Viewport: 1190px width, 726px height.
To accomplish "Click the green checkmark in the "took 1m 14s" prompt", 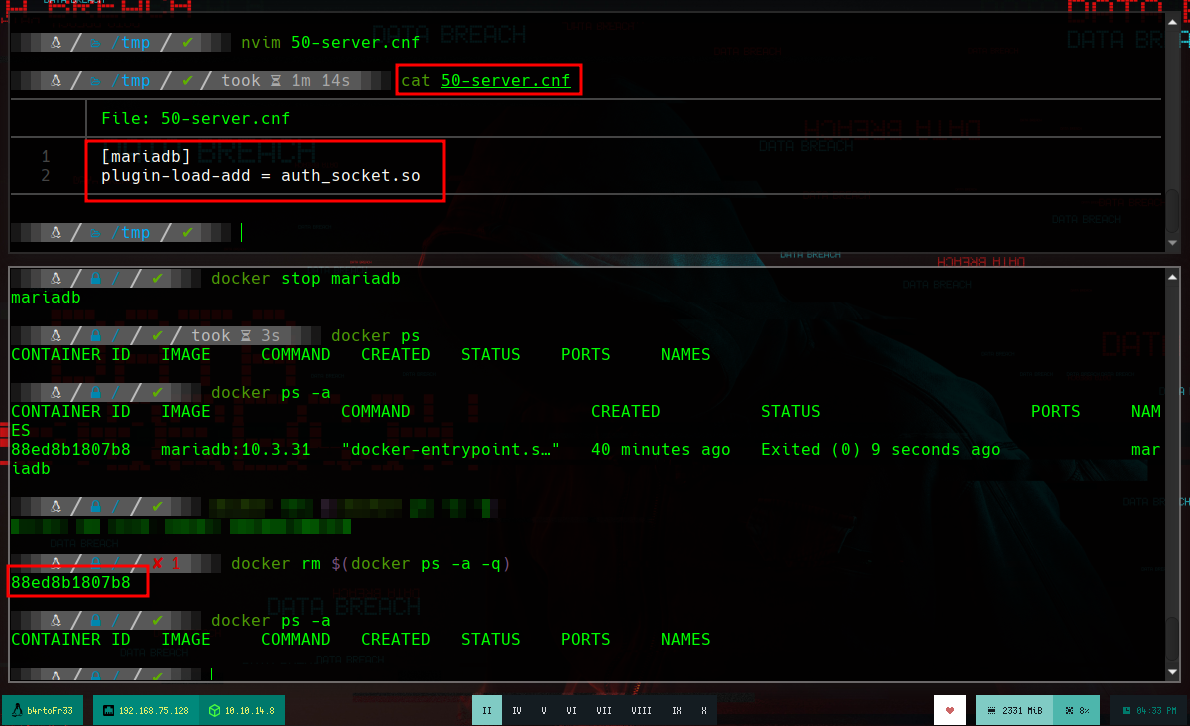I will coord(187,80).
